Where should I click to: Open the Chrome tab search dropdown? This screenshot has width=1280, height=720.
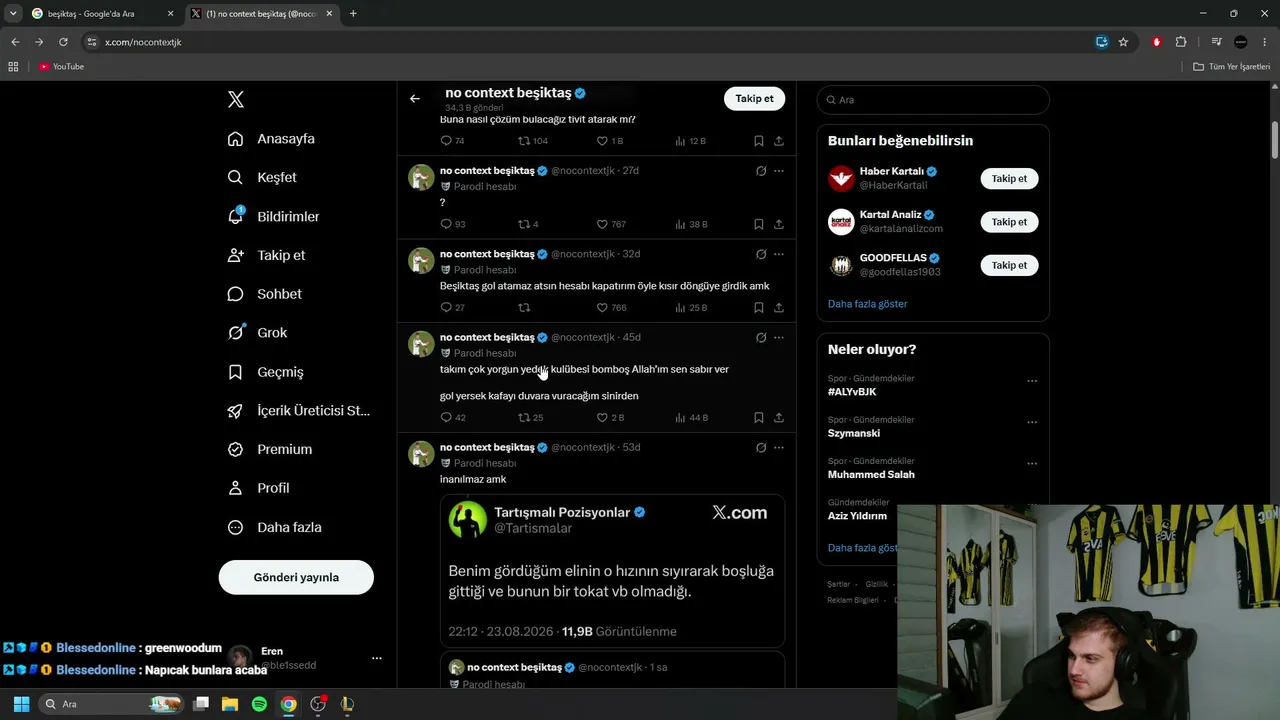click(x=13, y=13)
